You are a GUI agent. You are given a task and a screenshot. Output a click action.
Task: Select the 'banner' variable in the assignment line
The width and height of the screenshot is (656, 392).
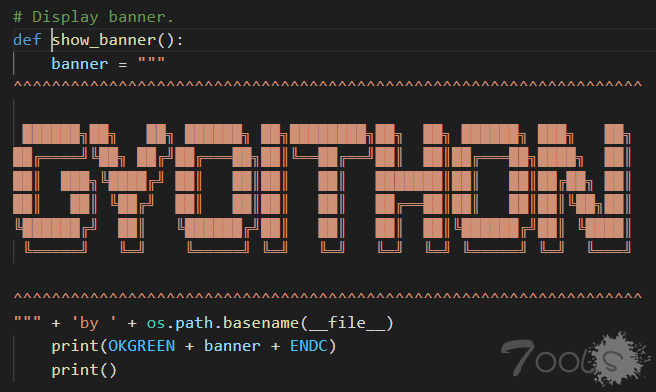point(80,64)
